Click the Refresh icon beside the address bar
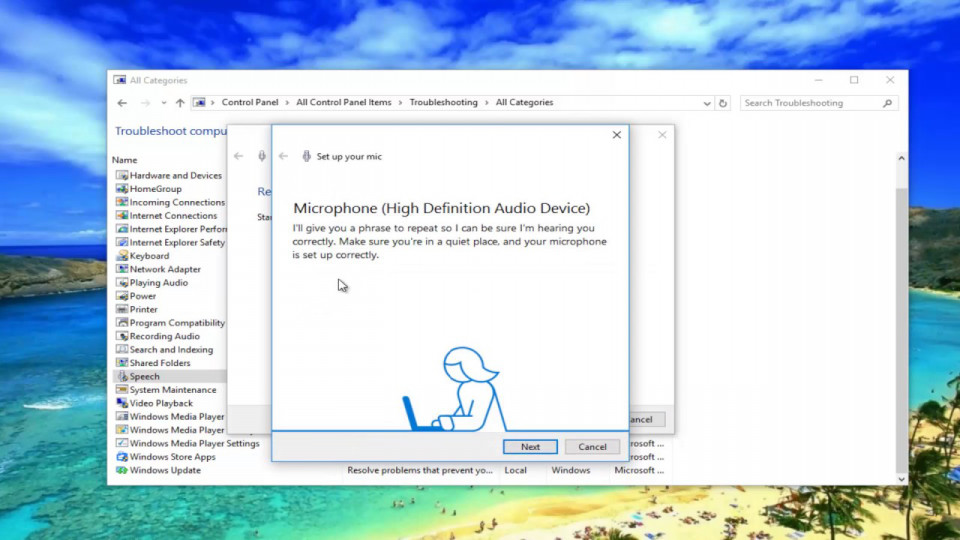The height and width of the screenshot is (540, 960). [723, 103]
